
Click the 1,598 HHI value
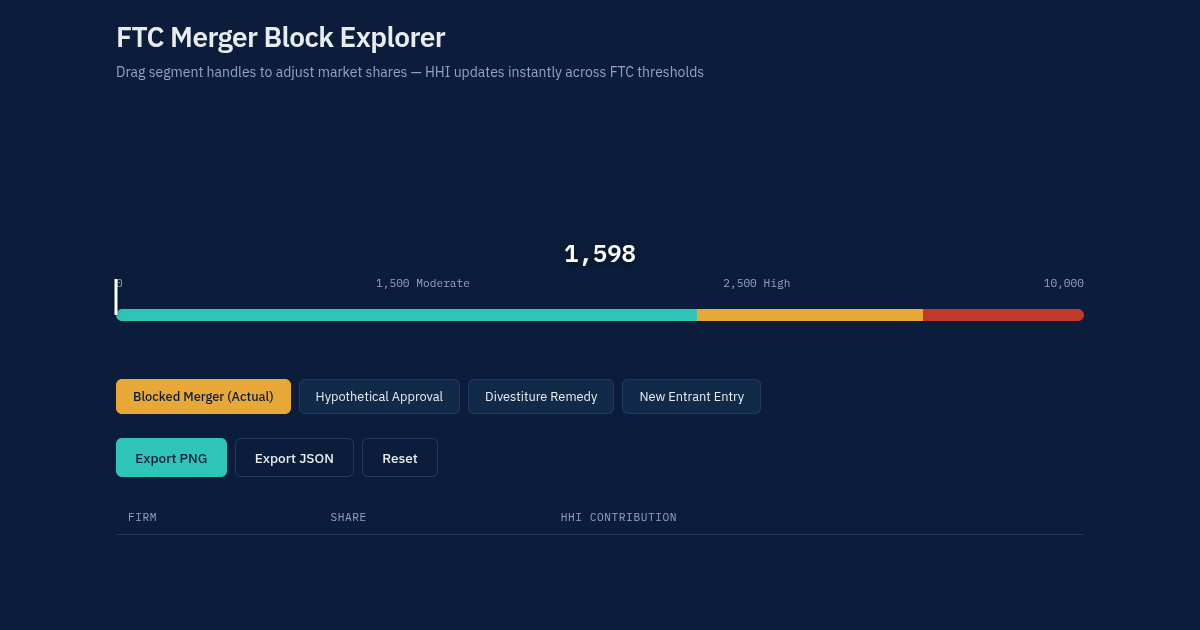[600, 254]
